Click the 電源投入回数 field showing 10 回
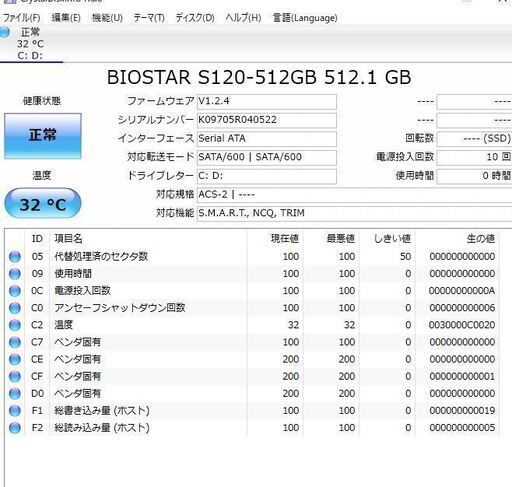The height and width of the screenshot is (487, 512). (x=474, y=157)
